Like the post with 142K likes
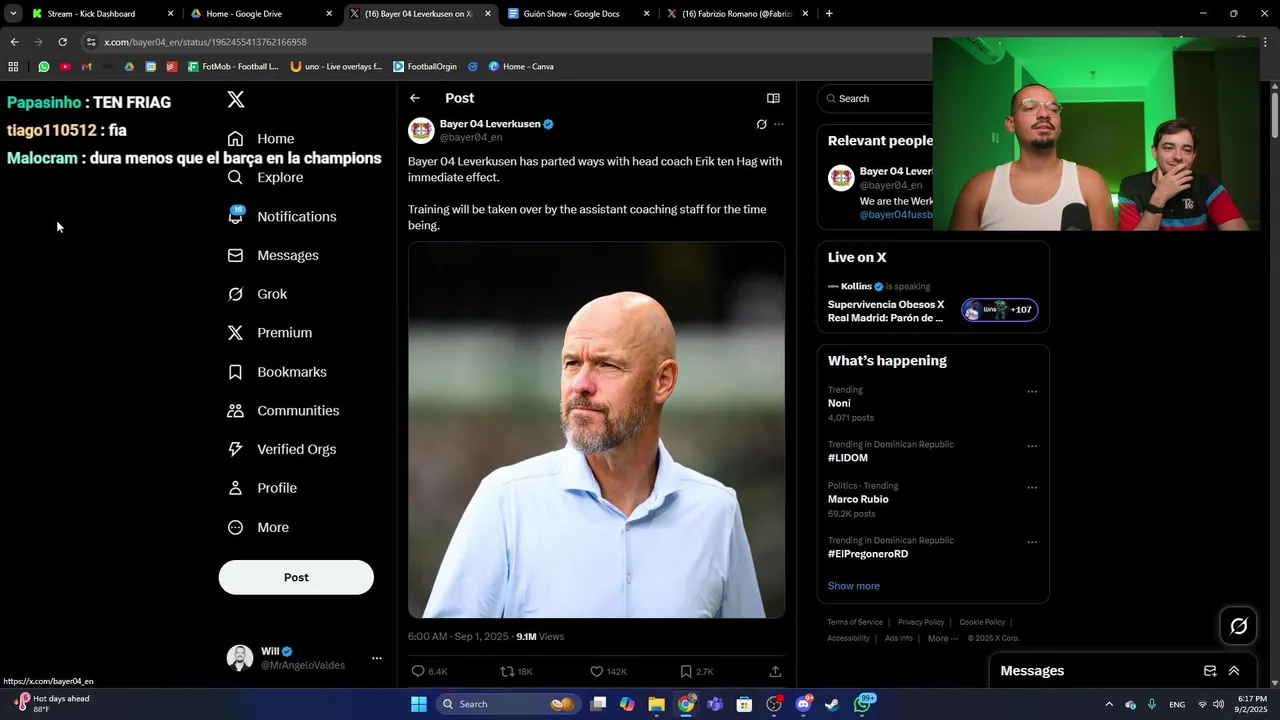This screenshot has height=720, width=1280. point(596,672)
